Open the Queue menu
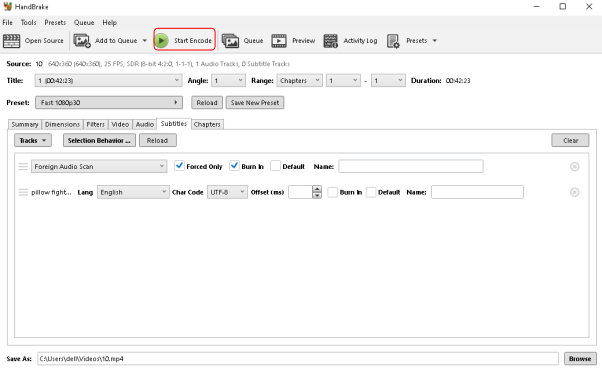The width and height of the screenshot is (602, 371). [84, 23]
